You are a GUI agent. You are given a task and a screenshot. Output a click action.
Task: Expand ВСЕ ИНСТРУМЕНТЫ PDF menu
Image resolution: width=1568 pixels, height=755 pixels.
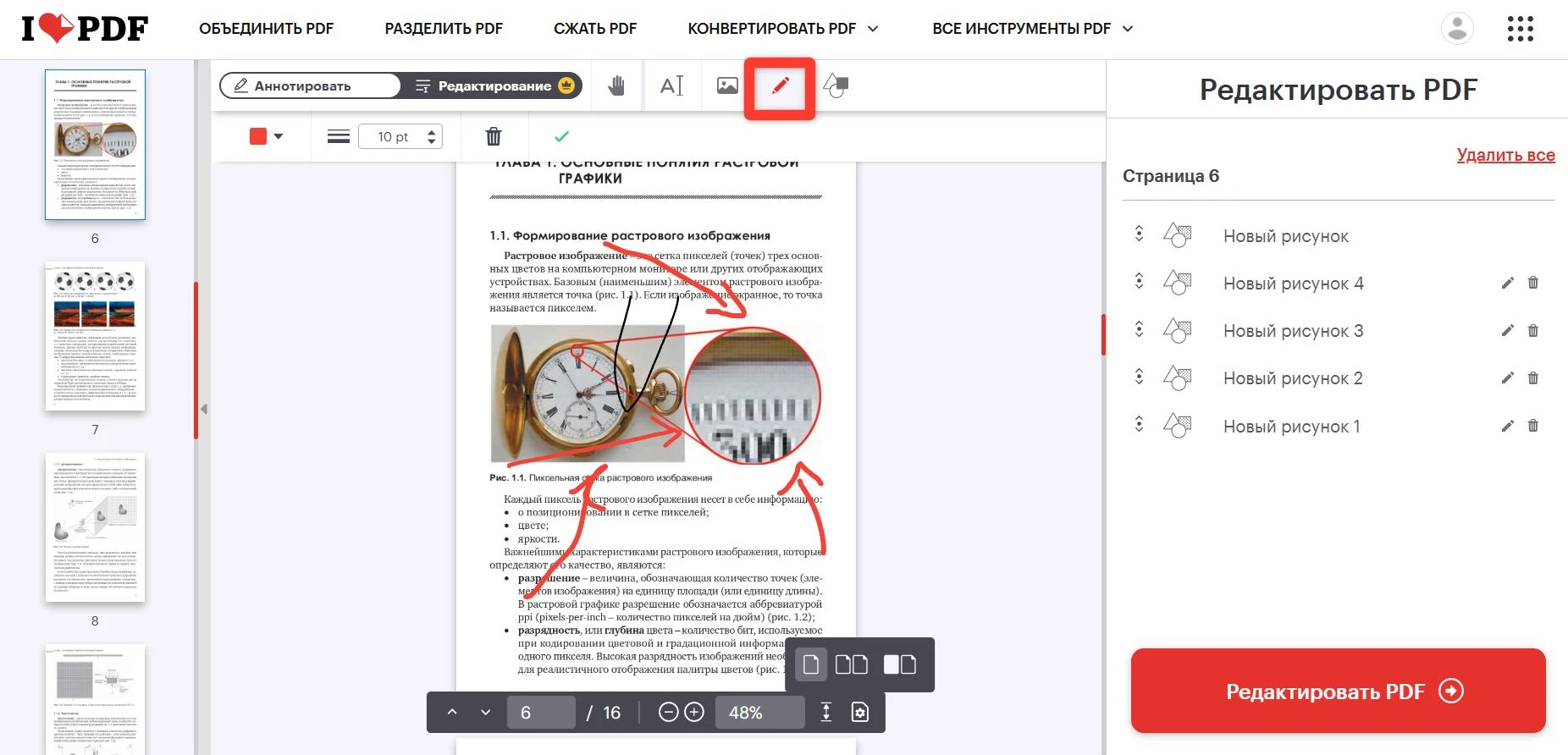(x=1032, y=29)
